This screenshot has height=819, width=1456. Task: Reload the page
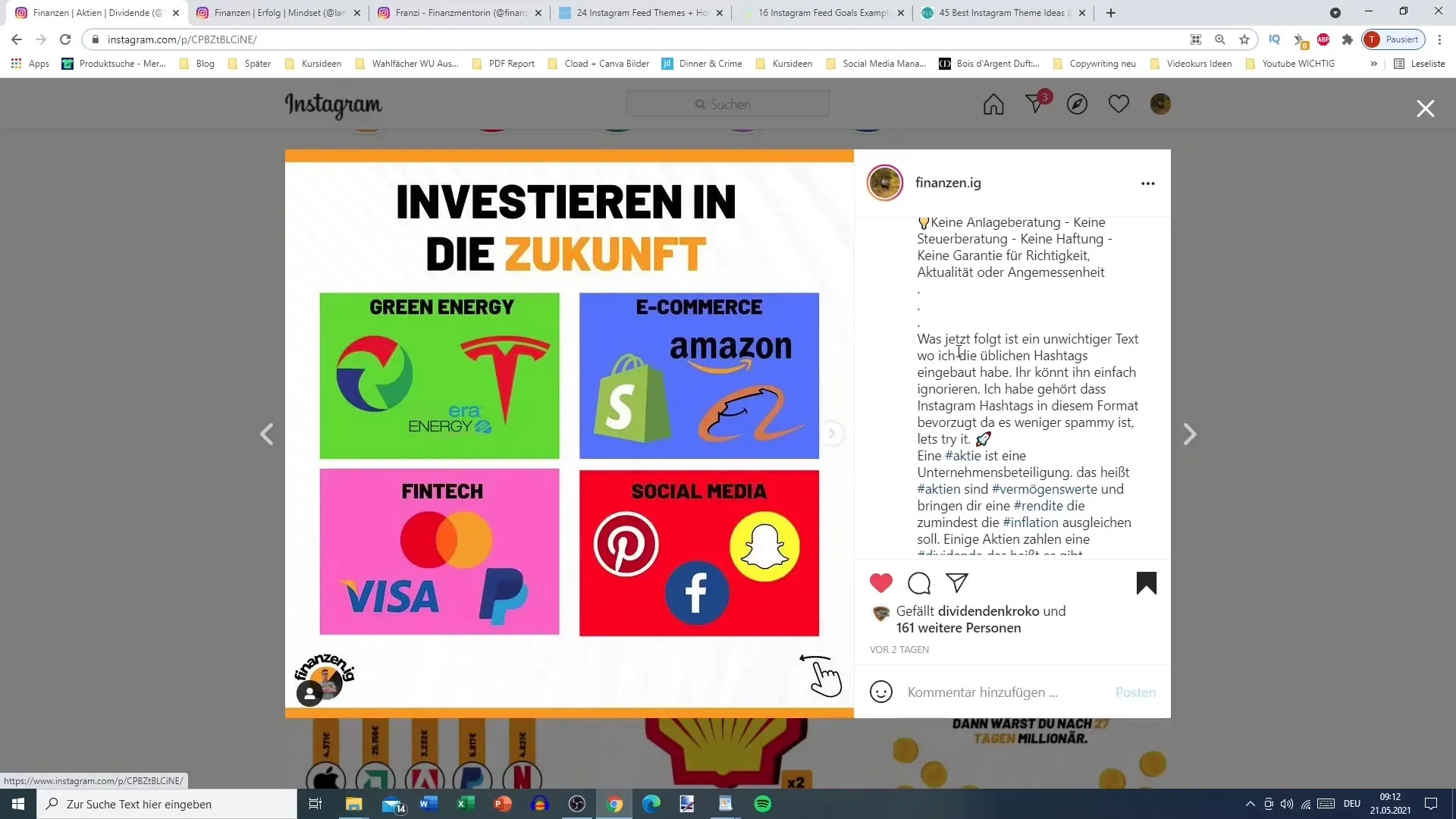pyautogui.click(x=65, y=39)
